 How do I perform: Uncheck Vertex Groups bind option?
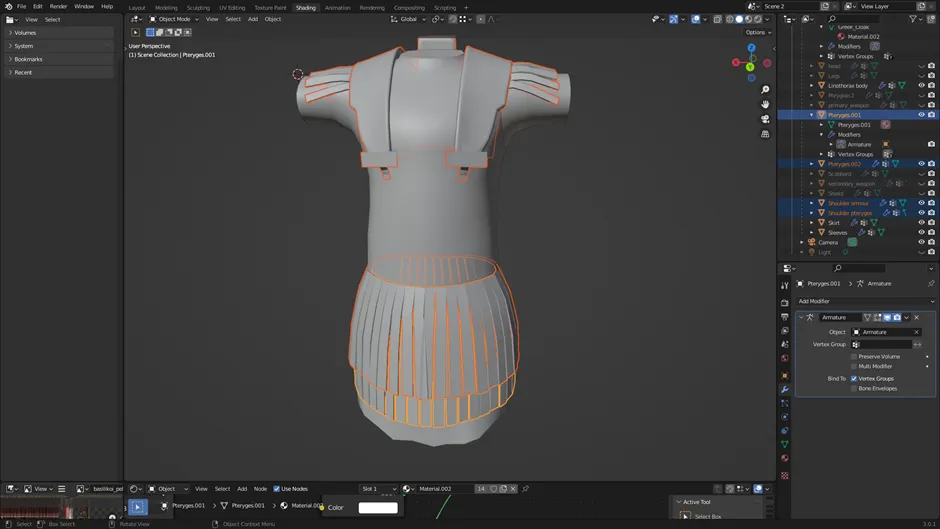click(854, 378)
